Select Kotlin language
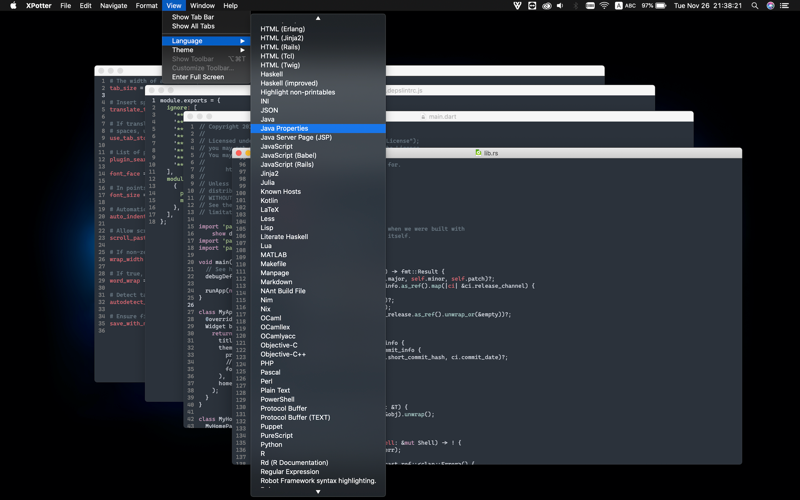800x500 pixels. click(318, 201)
